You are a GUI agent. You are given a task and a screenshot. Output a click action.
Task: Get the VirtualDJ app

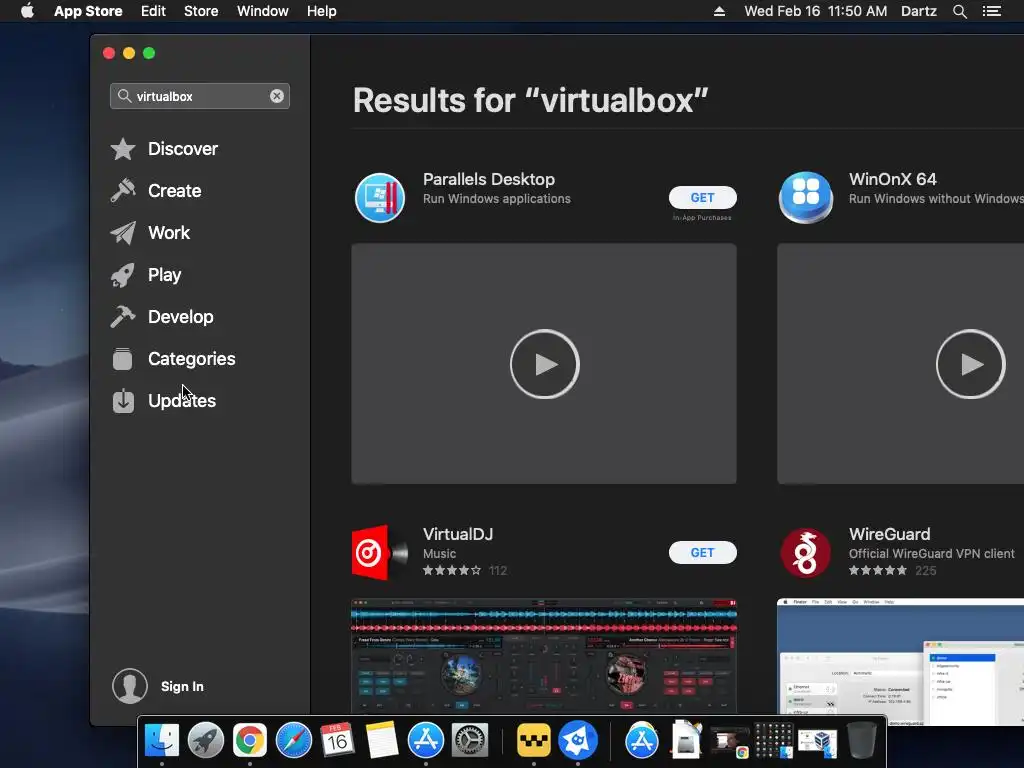click(703, 552)
